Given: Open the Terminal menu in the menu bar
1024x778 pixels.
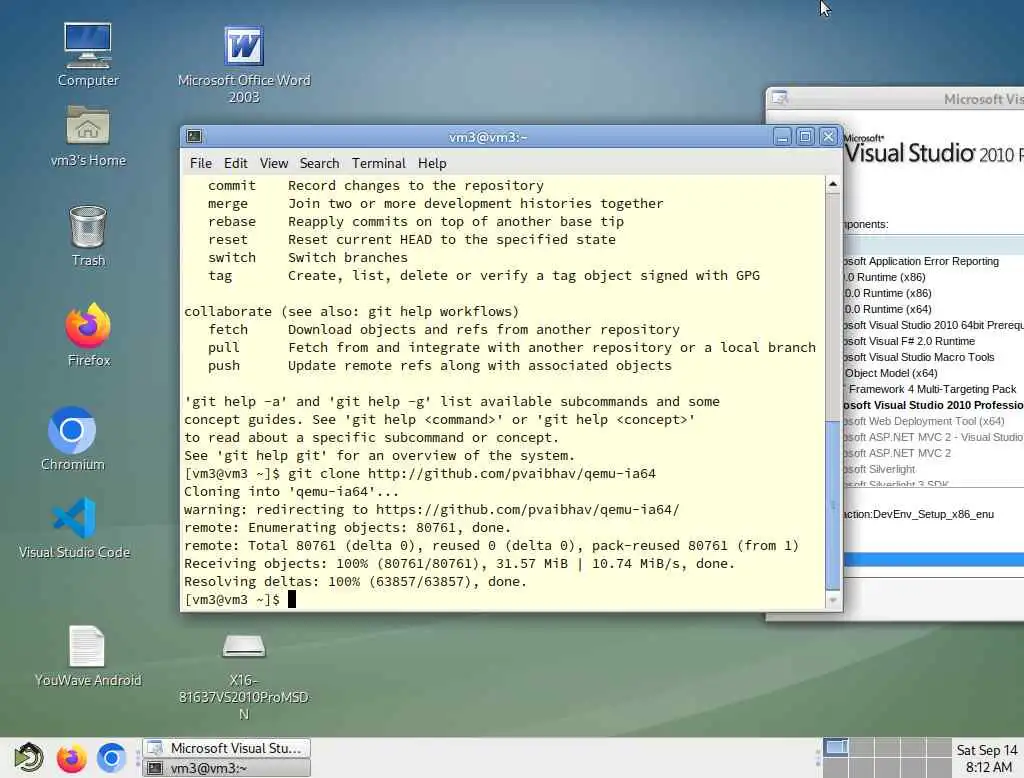Looking at the screenshot, I should pos(379,163).
